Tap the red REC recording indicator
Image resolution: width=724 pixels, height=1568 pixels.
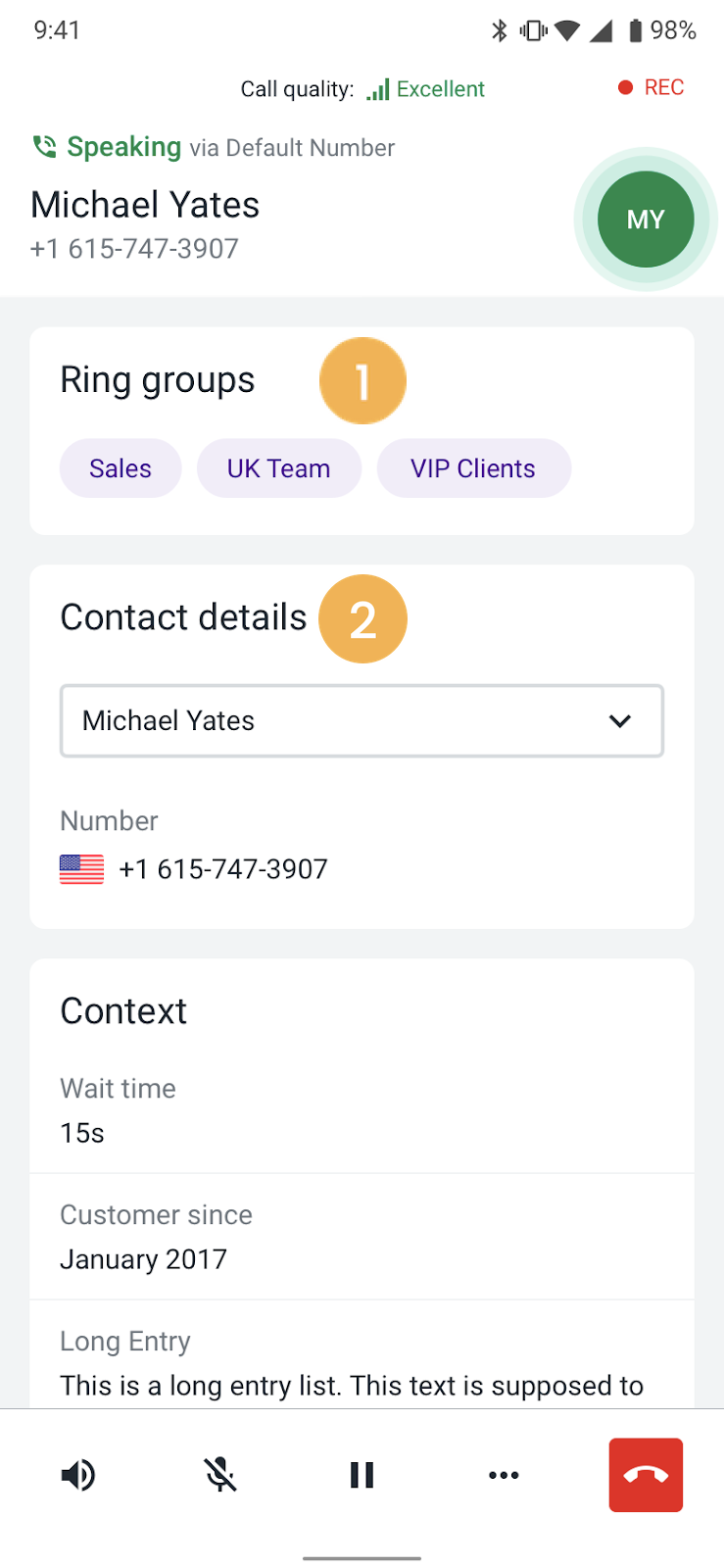point(652,87)
